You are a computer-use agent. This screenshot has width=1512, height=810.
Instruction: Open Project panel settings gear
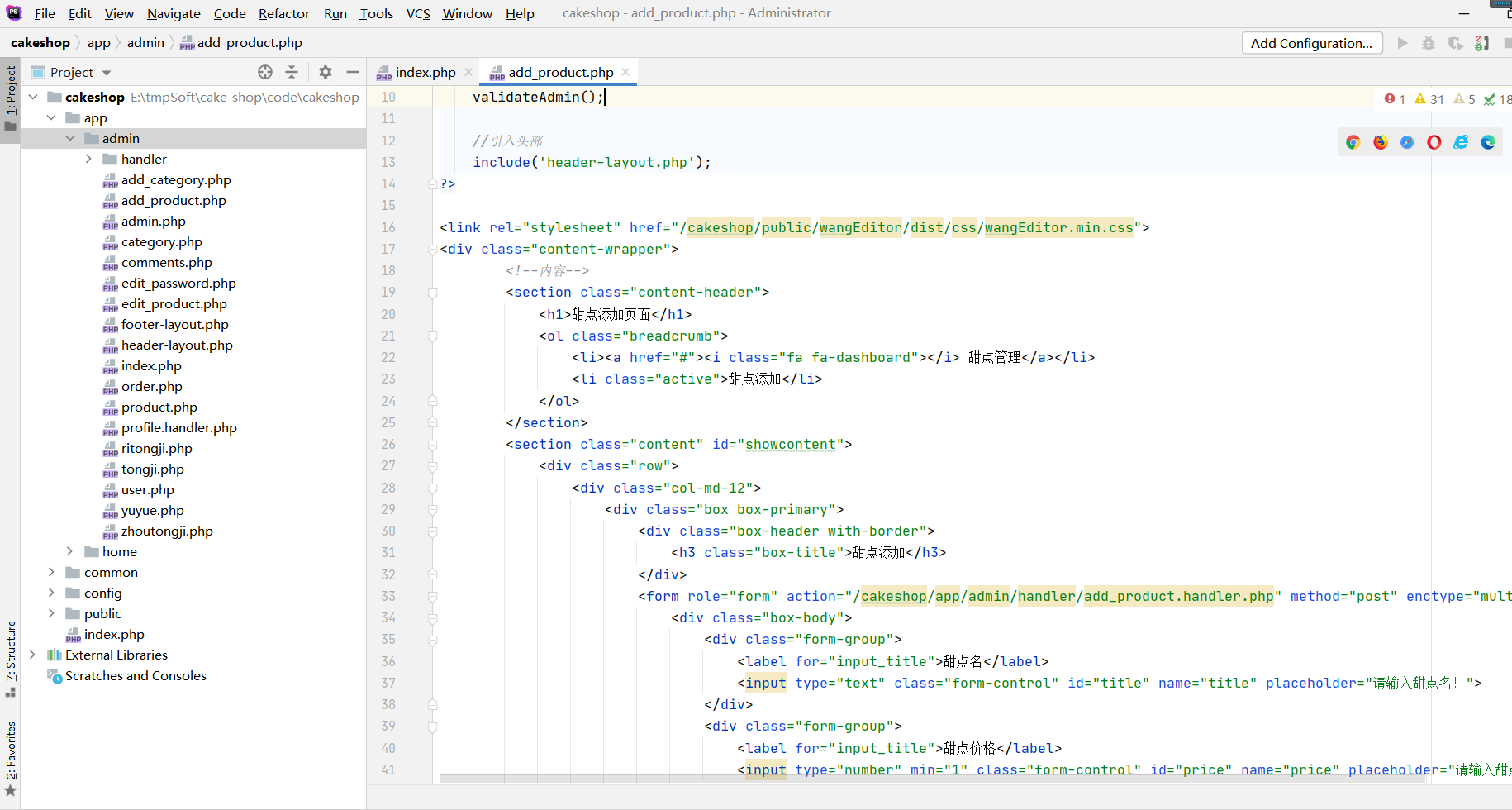click(x=326, y=72)
